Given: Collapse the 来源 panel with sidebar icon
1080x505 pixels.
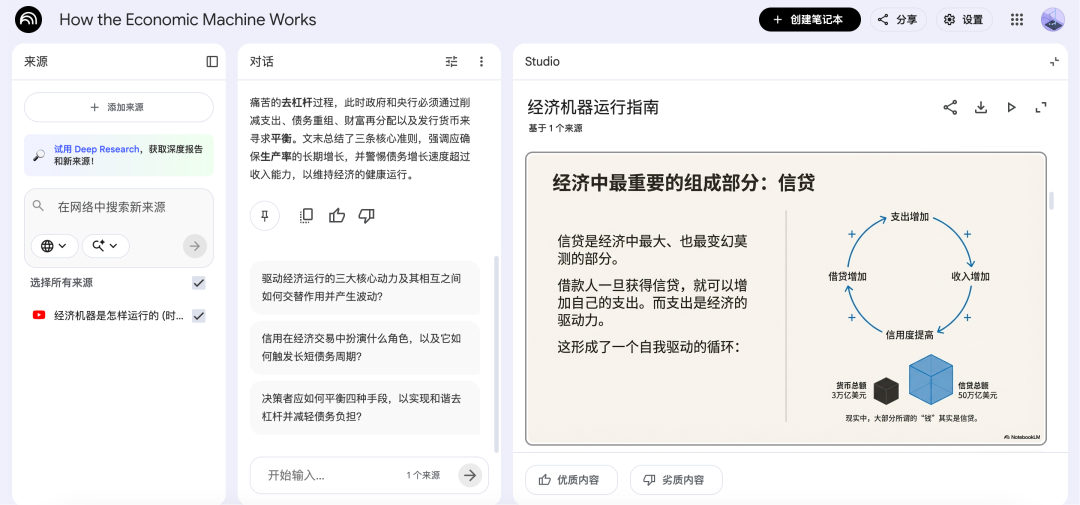Looking at the screenshot, I should click(x=212, y=61).
